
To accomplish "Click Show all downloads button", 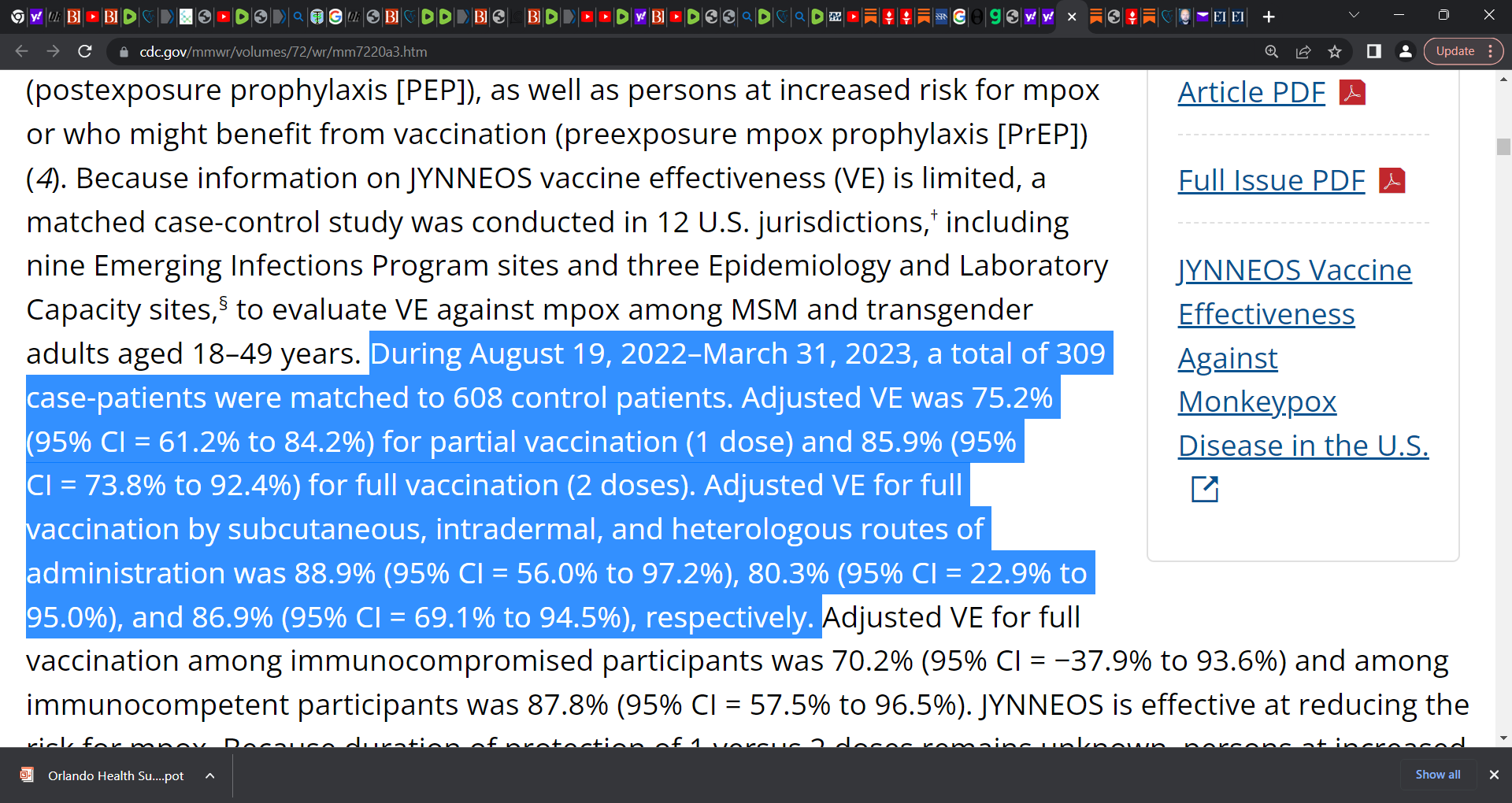I will 1438,775.
